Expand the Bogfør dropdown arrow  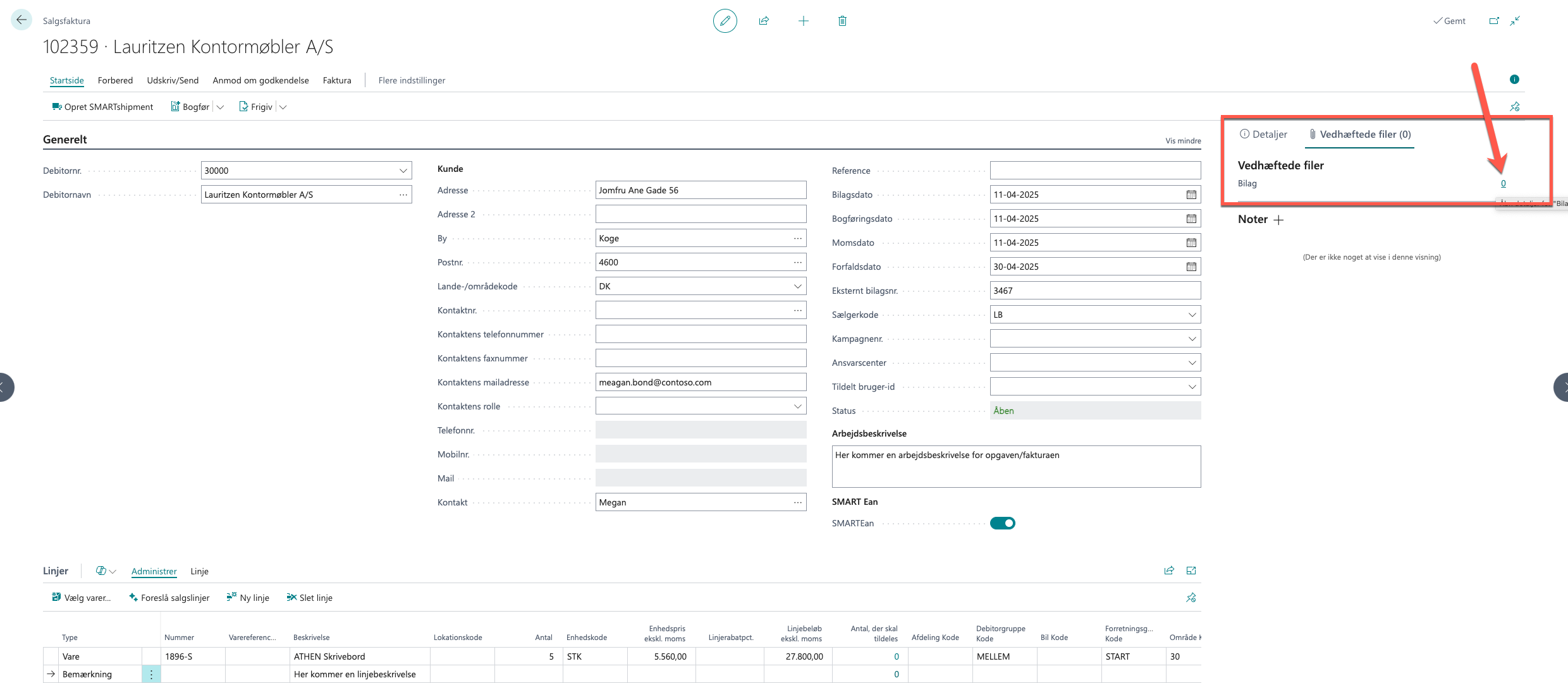[220, 107]
